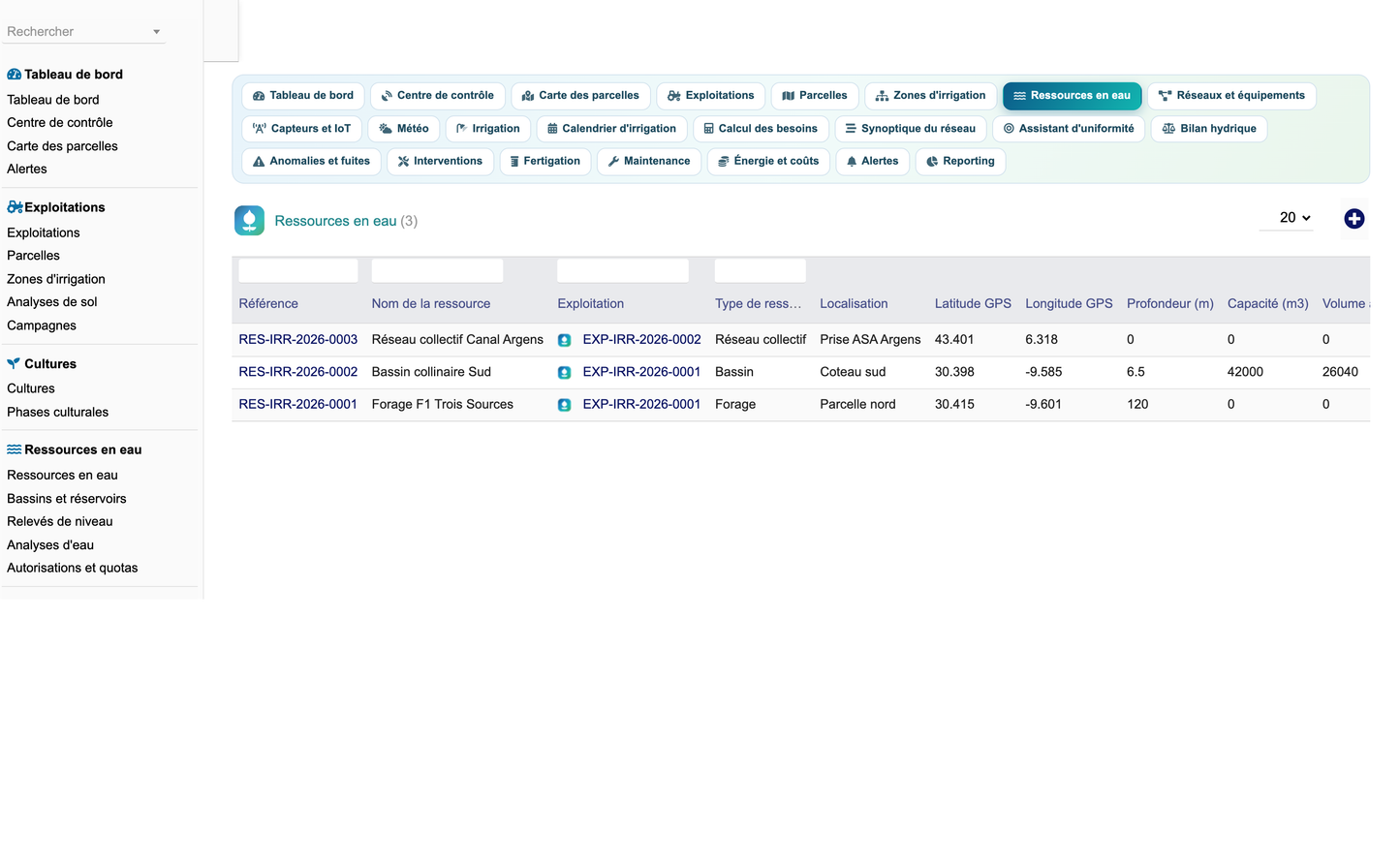Click Réseau collectif Canal Argens cell
This screenshot has height=866, width=1400.
(457, 340)
